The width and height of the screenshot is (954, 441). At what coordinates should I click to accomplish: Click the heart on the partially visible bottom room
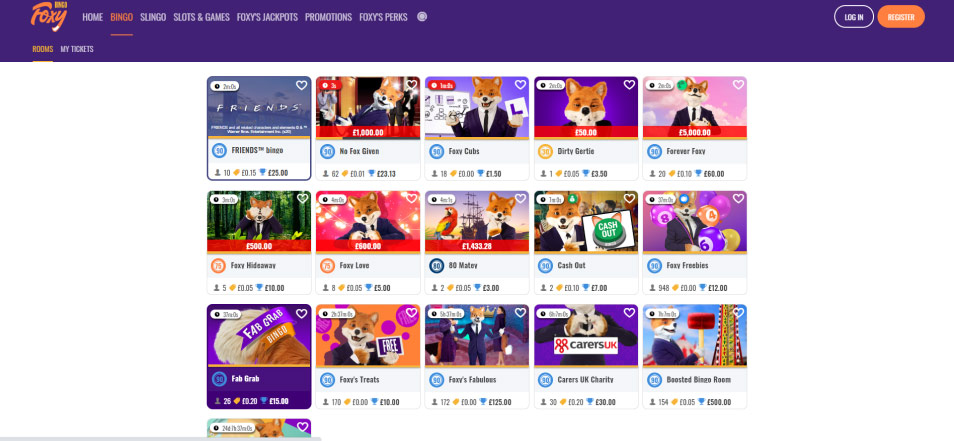click(301, 427)
